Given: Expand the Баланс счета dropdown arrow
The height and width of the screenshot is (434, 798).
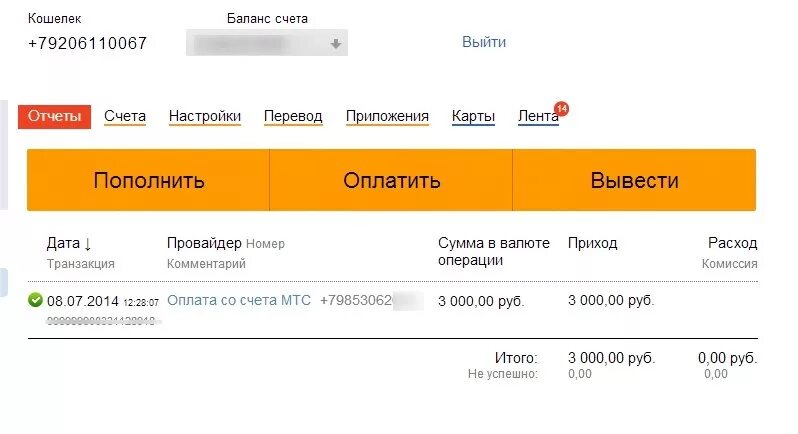Looking at the screenshot, I should (335, 44).
